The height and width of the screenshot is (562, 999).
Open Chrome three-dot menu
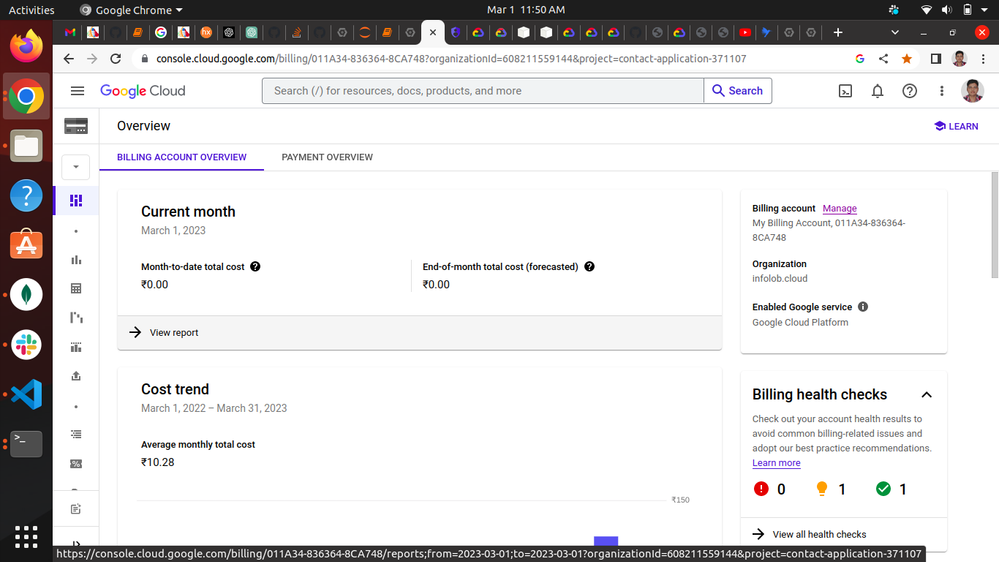(x=983, y=59)
